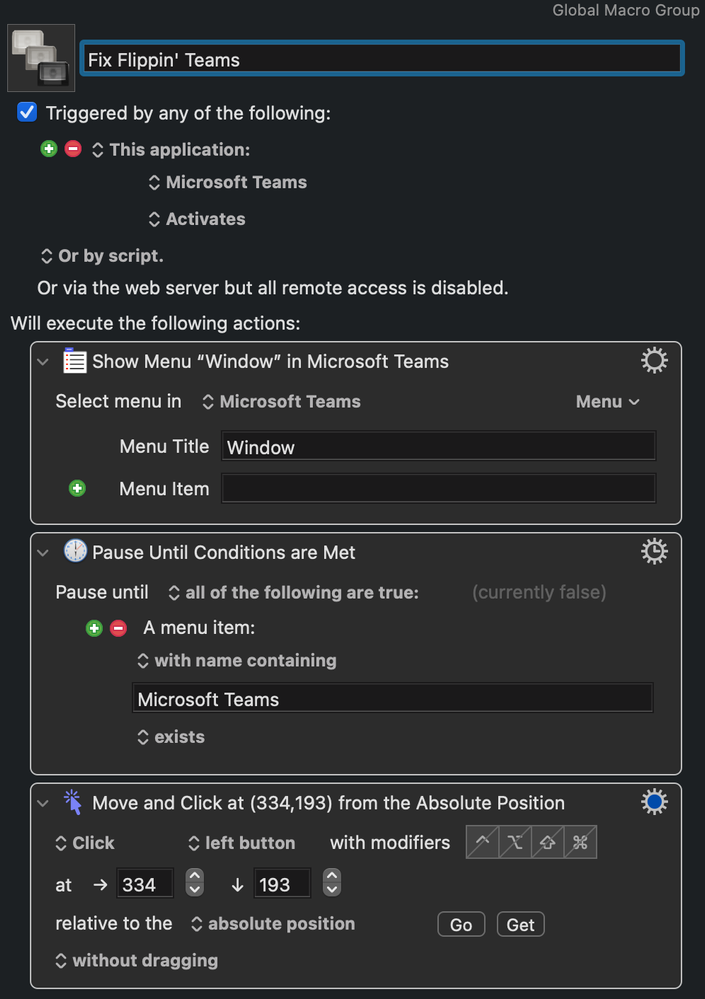Screen dimensions: 705x999
Task: Click green plus beside Menu Item field
Action: point(77,489)
